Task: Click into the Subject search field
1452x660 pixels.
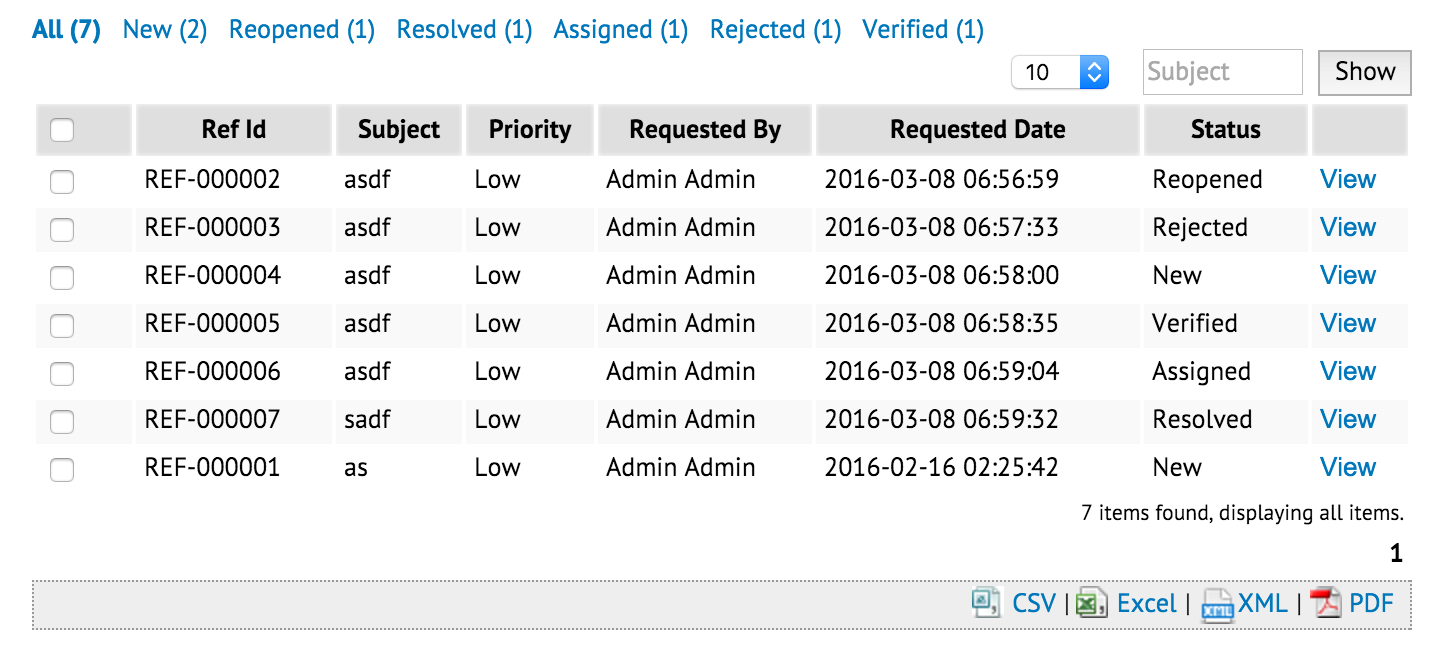Action: click(1222, 72)
